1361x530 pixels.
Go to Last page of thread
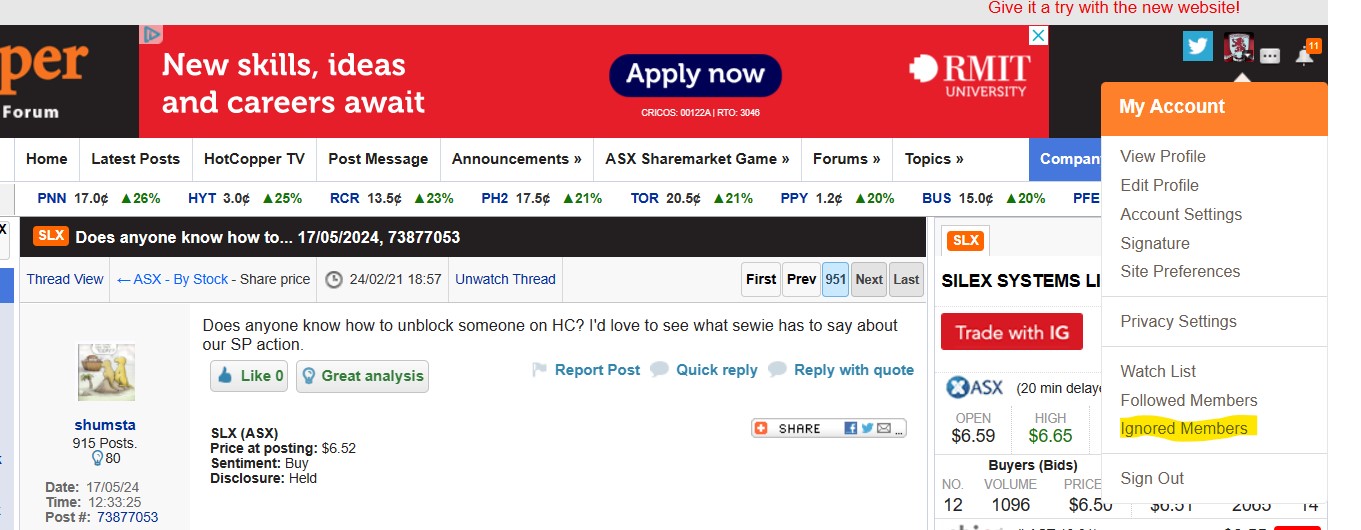[906, 280]
